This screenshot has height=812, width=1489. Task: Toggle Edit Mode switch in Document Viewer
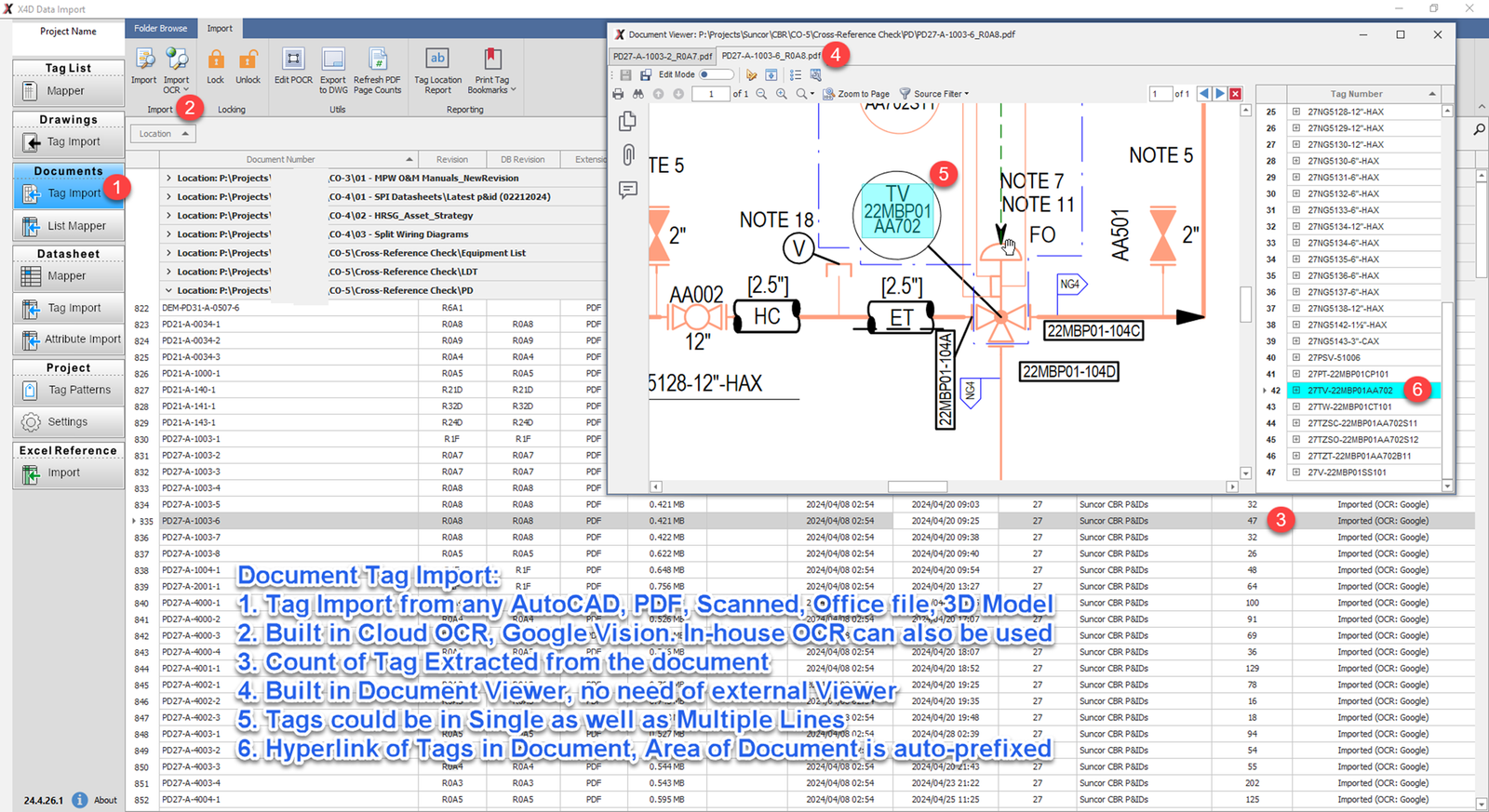tap(715, 74)
